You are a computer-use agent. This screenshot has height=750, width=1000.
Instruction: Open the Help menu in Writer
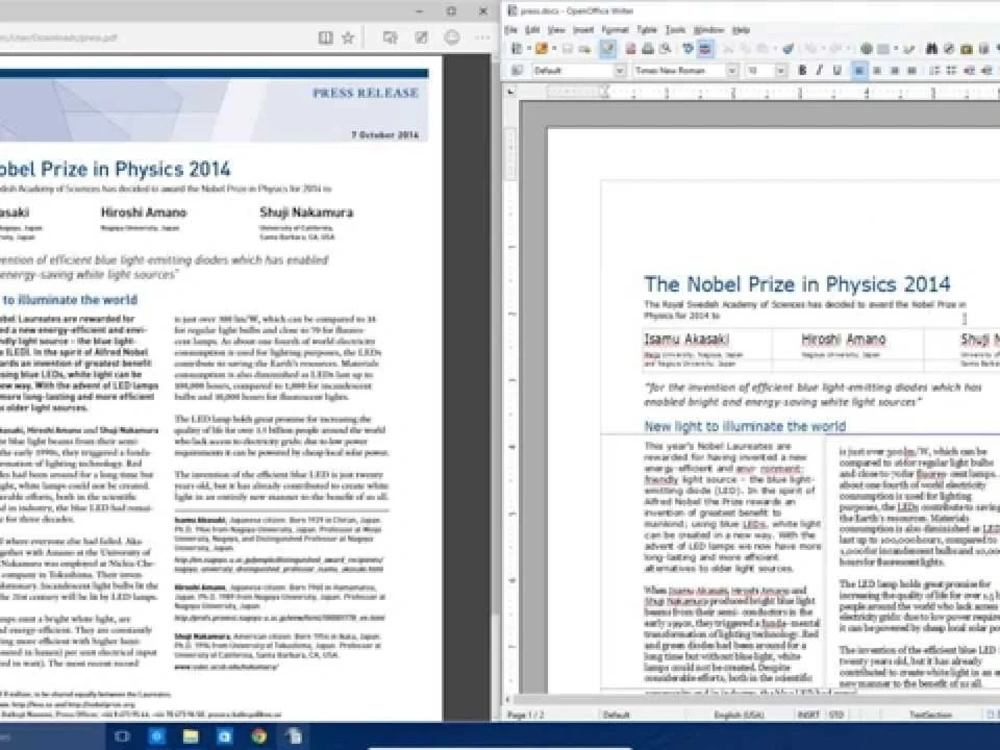point(741,30)
